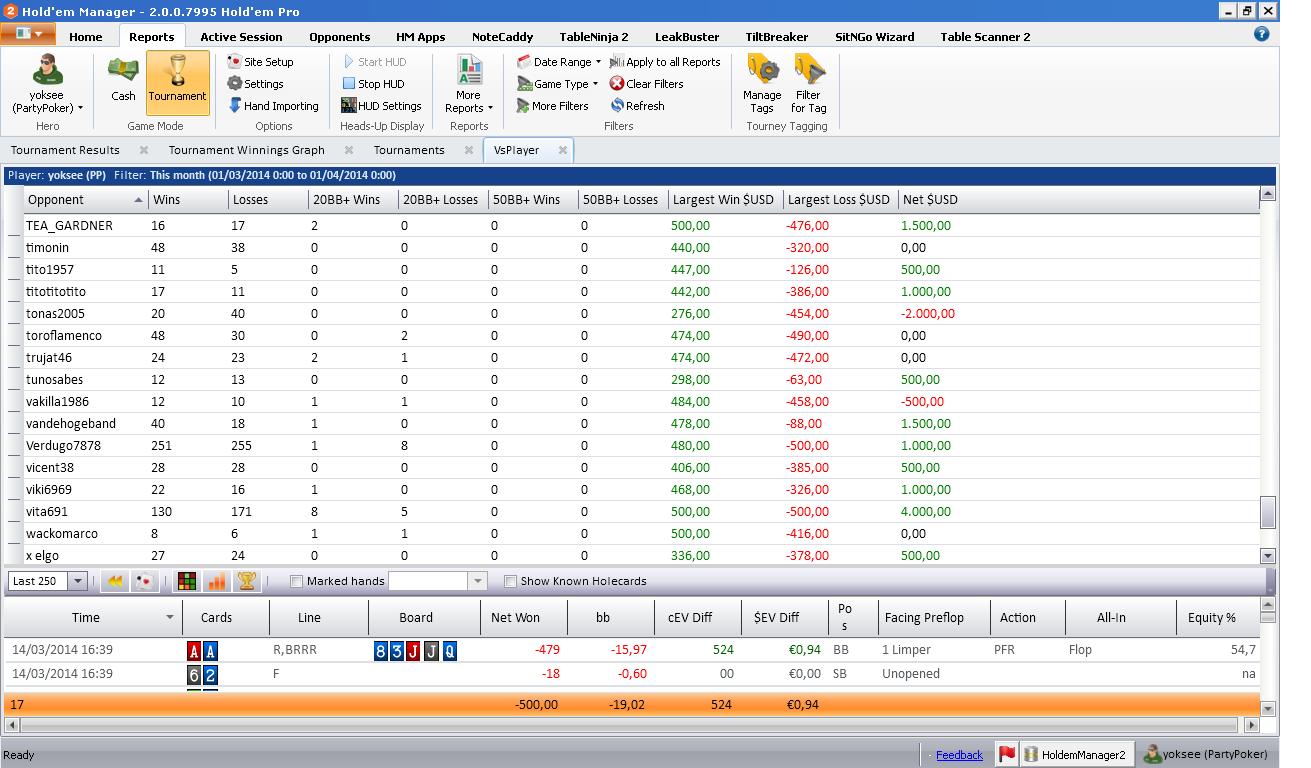Open Site Setup options
Screen dimensions: 1311x768
click(260, 62)
